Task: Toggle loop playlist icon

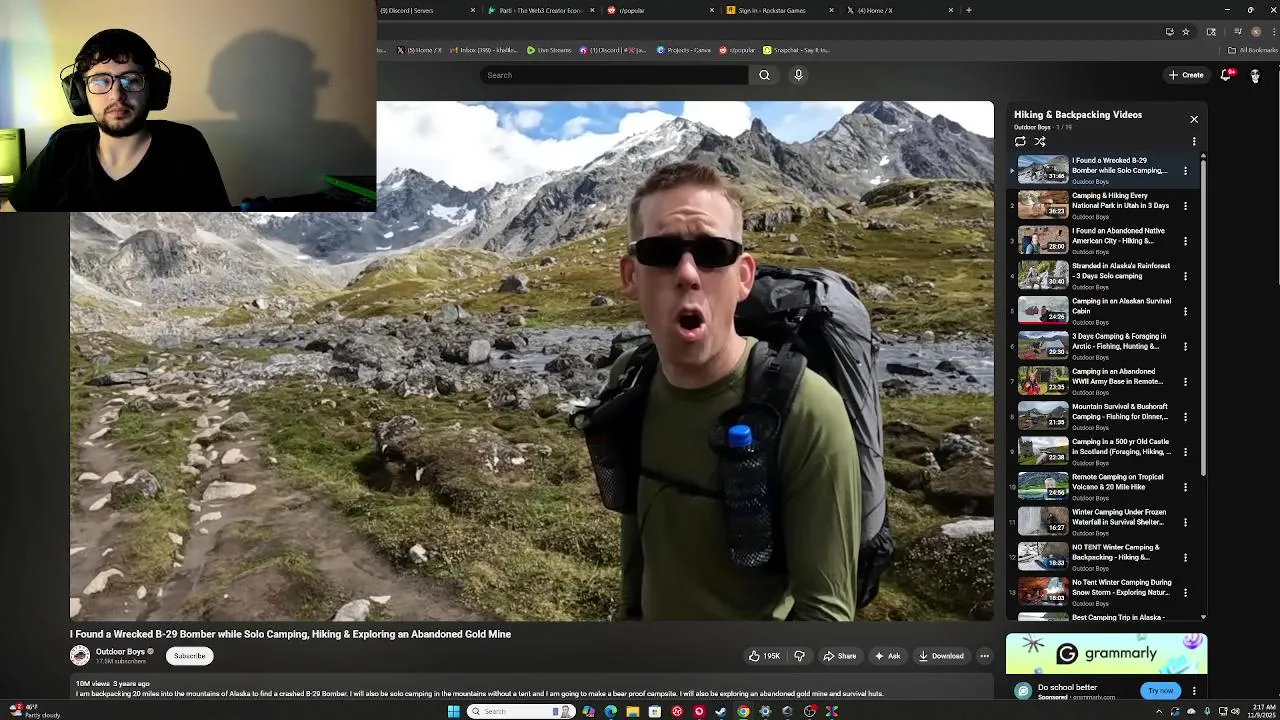Action: [x=1020, y=142]
